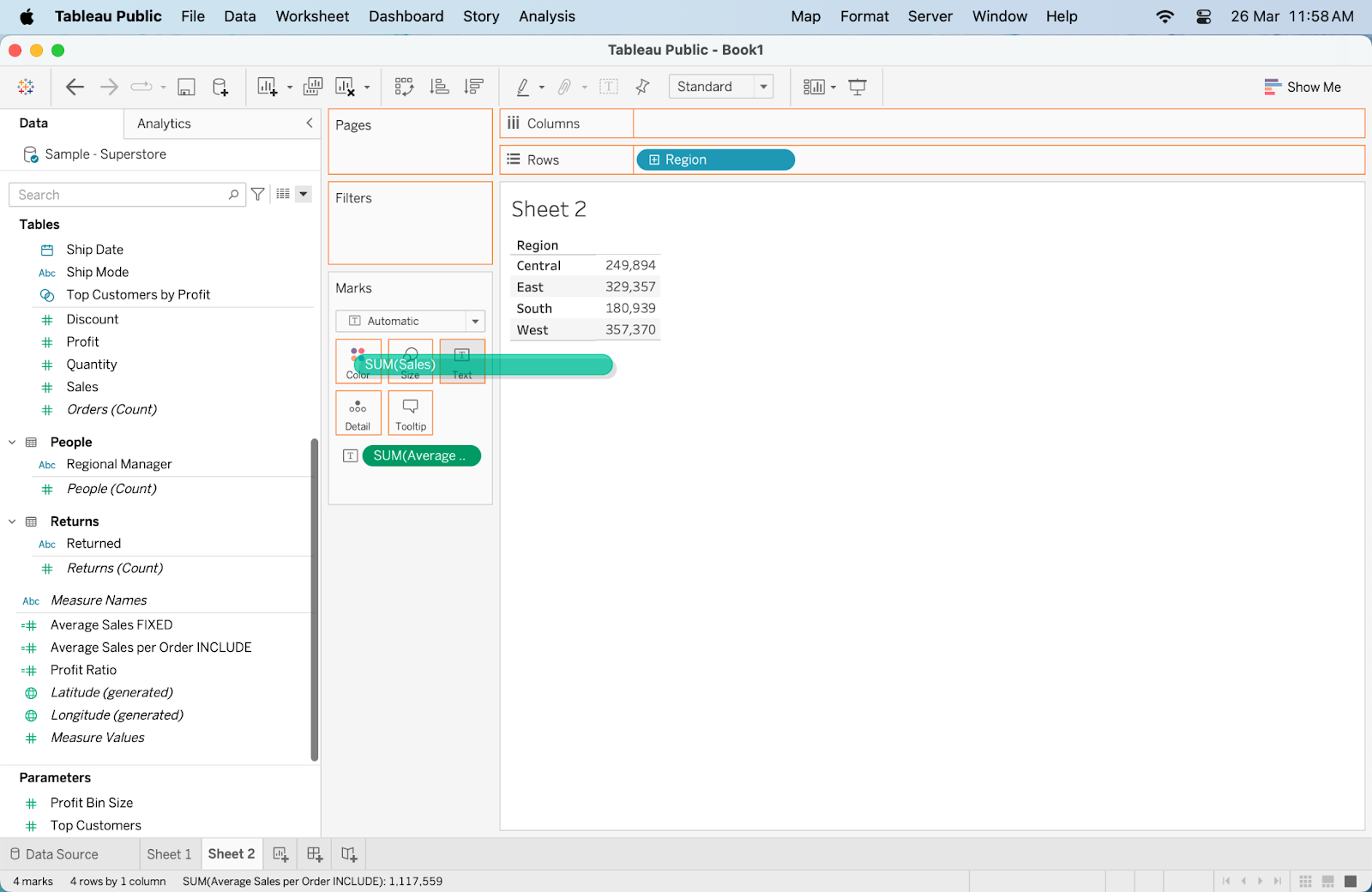
Task: Click the West value 357,370
Action: (630, 329)
